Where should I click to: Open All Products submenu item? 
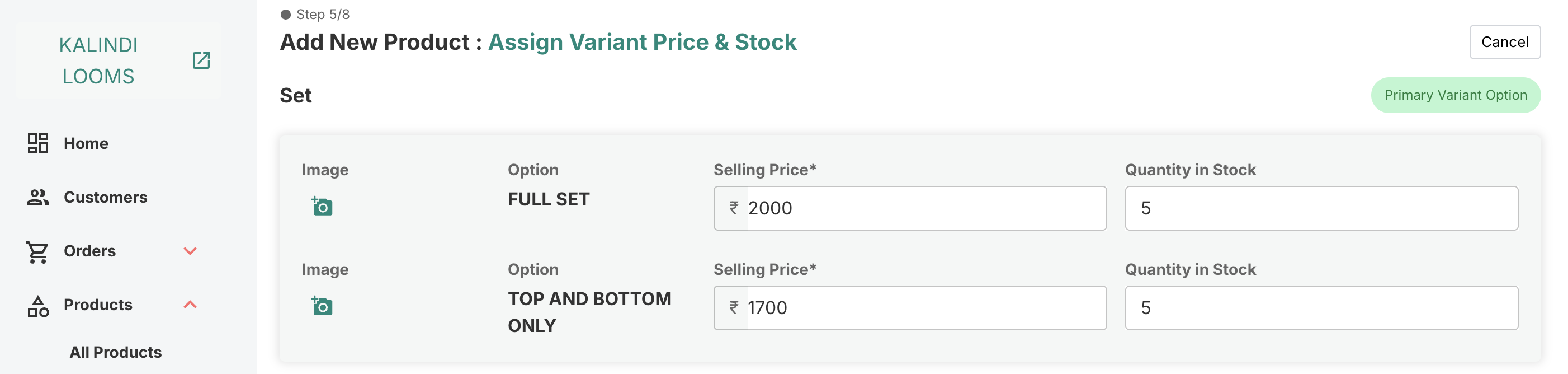pyautogui.click(x=116, y=352)
